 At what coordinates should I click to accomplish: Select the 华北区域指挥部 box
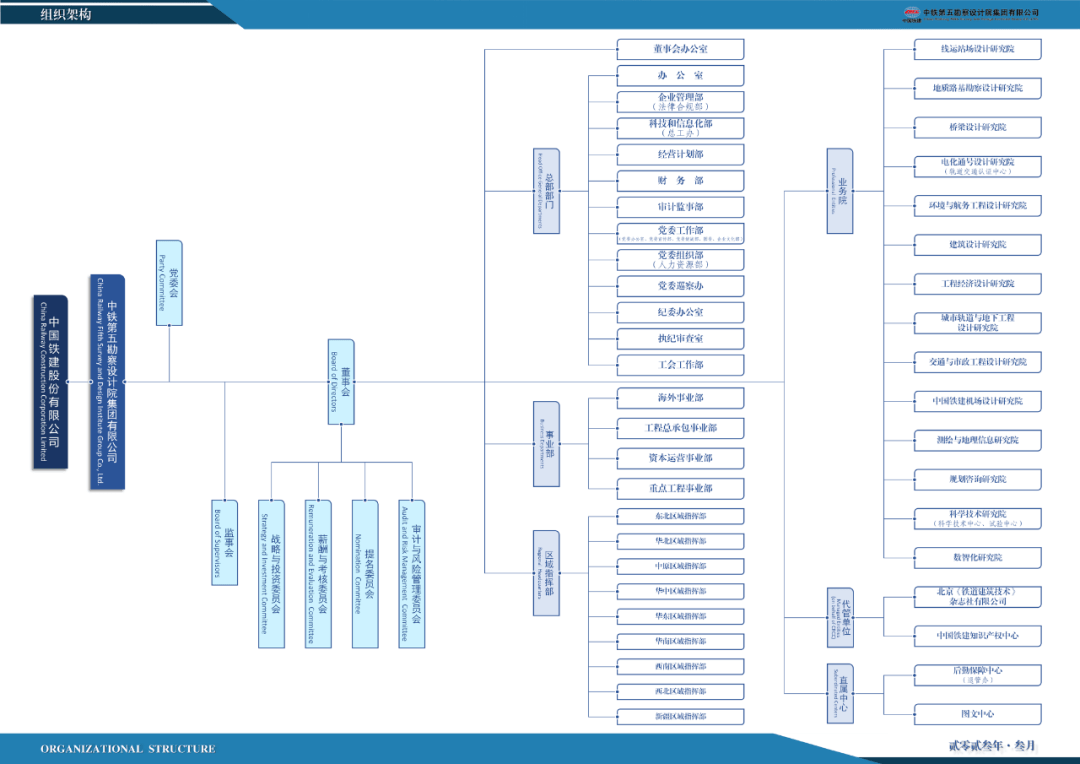(681, 541)
